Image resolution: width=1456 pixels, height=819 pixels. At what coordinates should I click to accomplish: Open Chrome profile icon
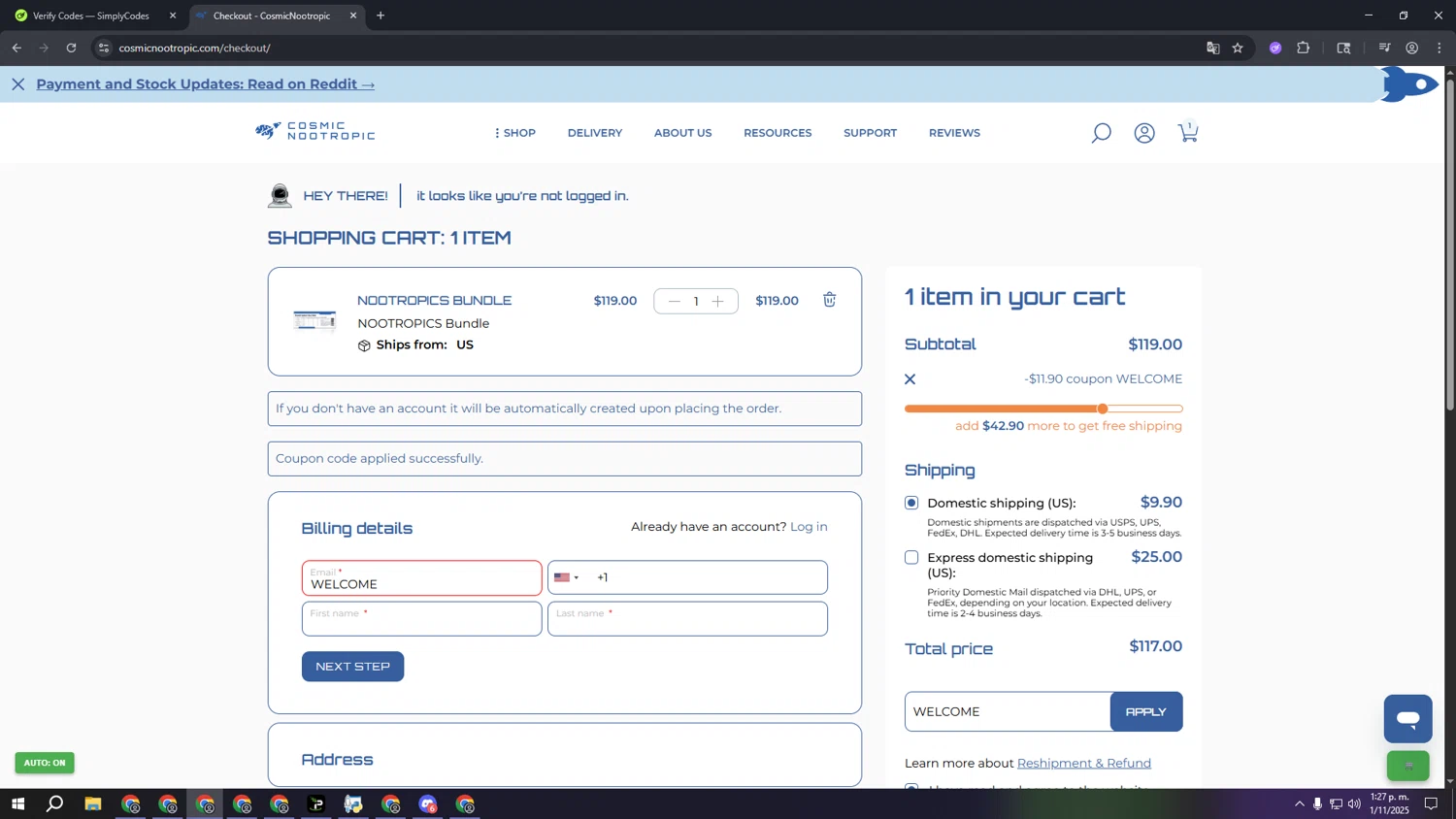point(1412,48)
